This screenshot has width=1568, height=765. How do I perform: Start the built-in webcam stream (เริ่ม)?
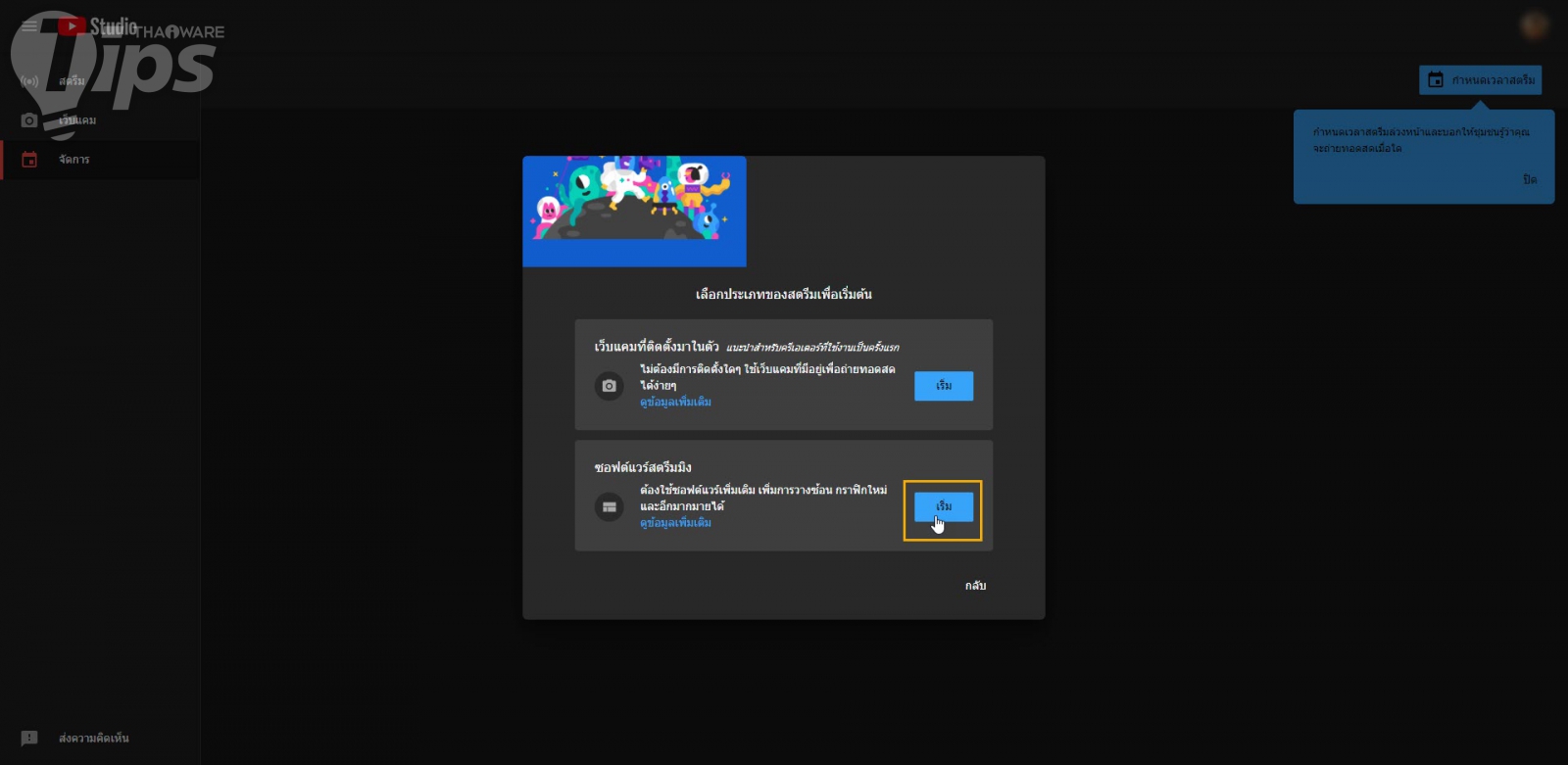pyautogui.click(x=944, y=386)
